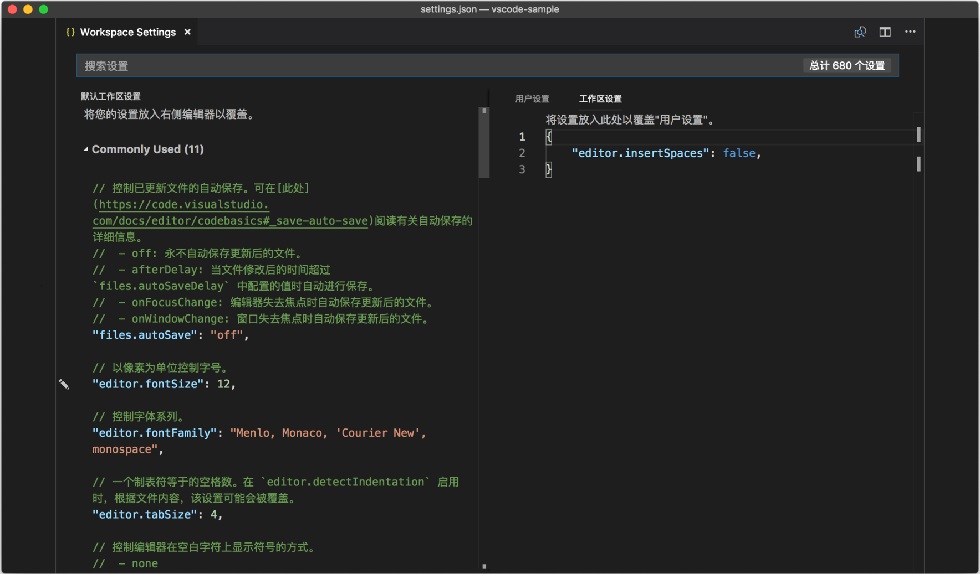Click the workspace settings editor scrollbar
This screenshot has height=574, width=980.
[x=918, y=149]
